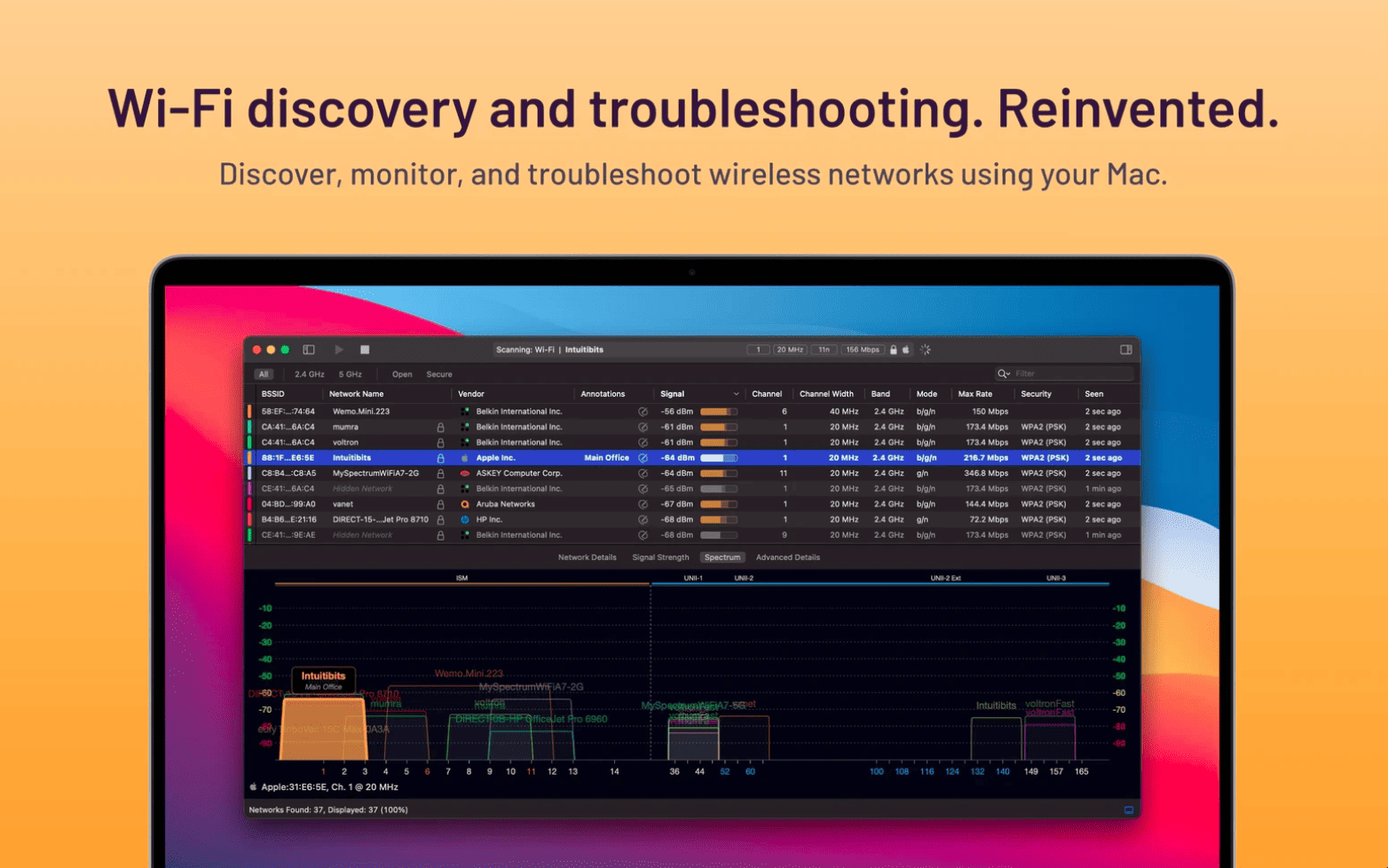The height and width of the screenshot is (868, 1388).
Task: Sort by the Channel Width column
Action: tap(826, 394)
